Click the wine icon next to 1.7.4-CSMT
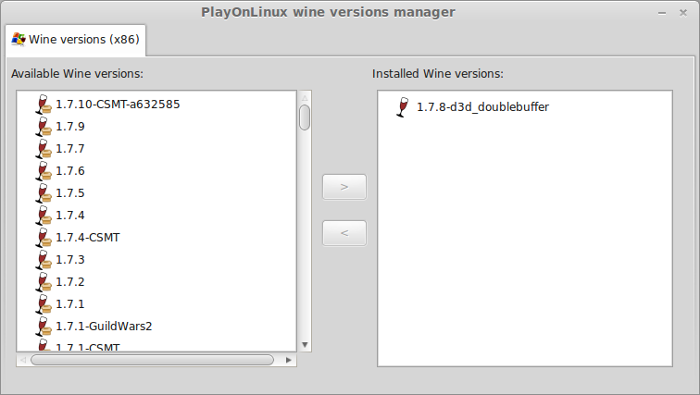 (43, 237)
